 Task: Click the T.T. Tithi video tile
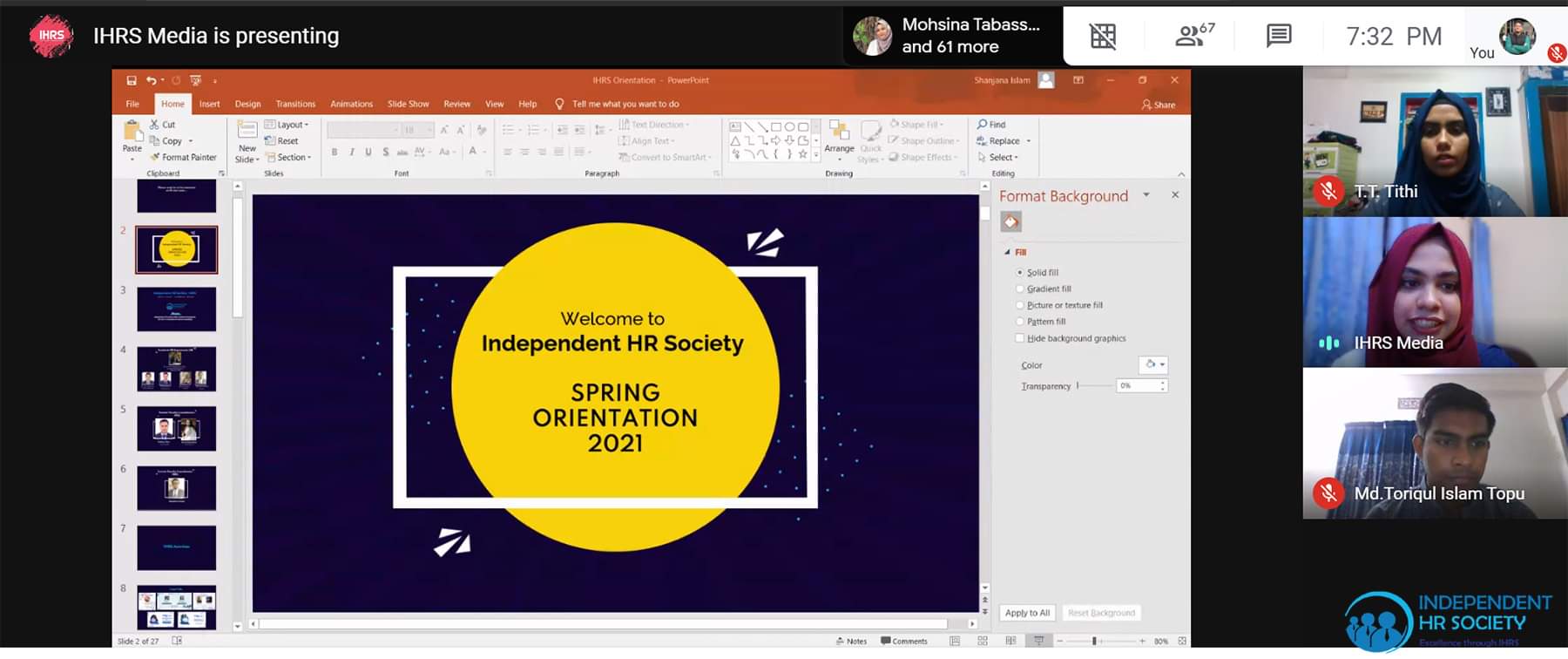(x=1435, y=141)
